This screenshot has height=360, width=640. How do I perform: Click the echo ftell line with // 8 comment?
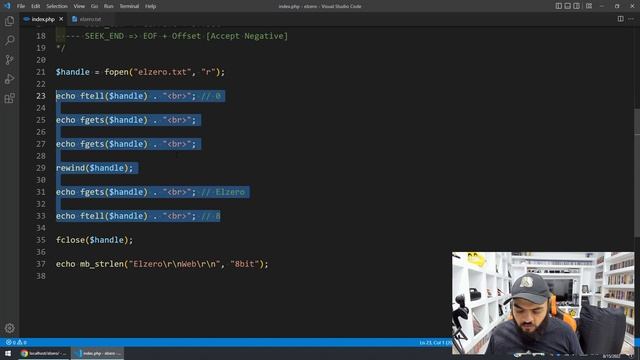[x=138, y=216]
